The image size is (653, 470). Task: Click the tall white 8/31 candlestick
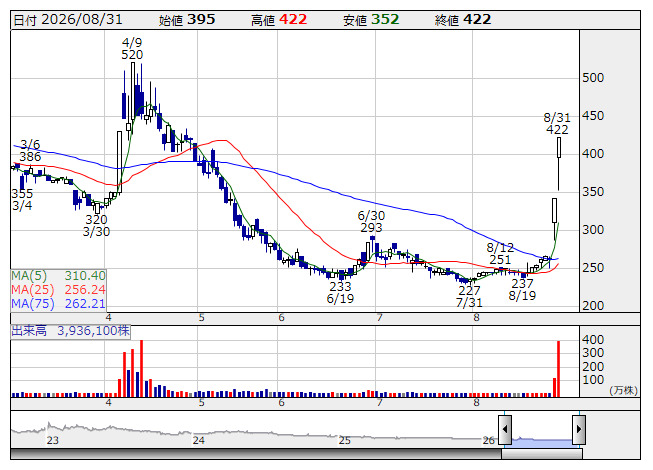click(558, 148)
